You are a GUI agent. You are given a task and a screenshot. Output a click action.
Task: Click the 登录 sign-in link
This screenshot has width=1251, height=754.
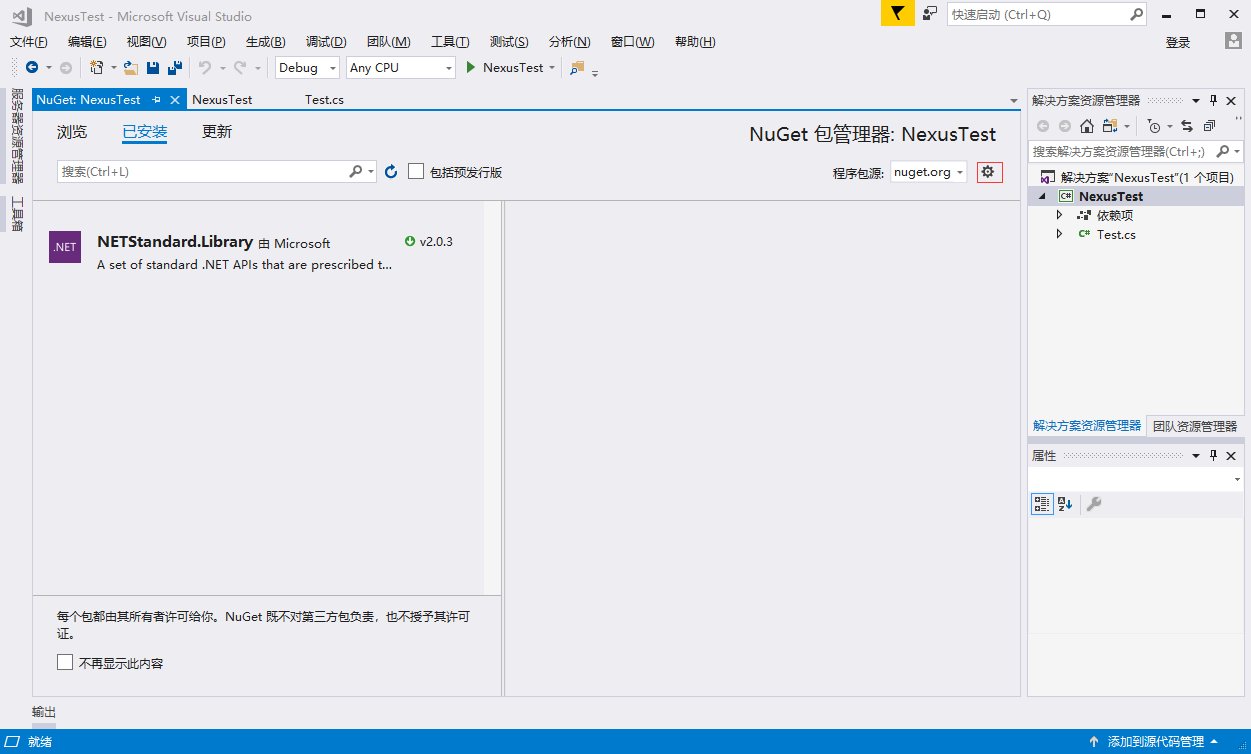(x=1178, y=42)
